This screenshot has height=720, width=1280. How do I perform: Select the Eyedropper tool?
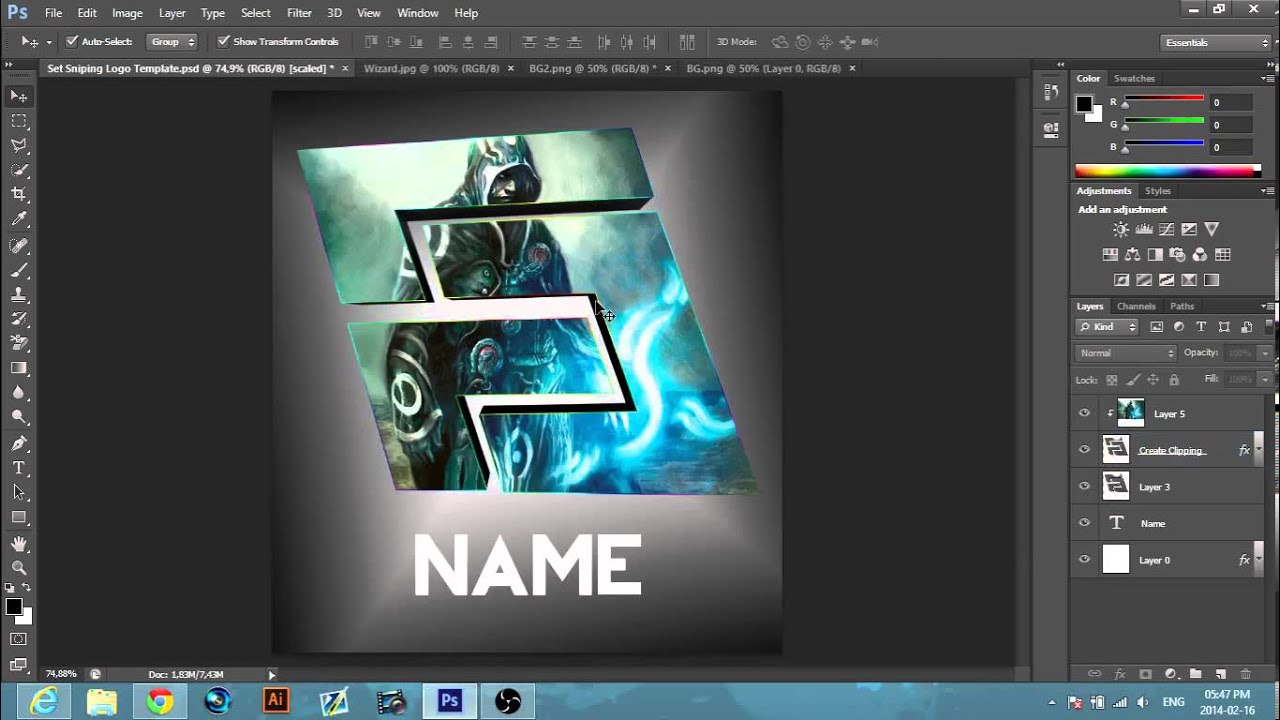point(19,220)
